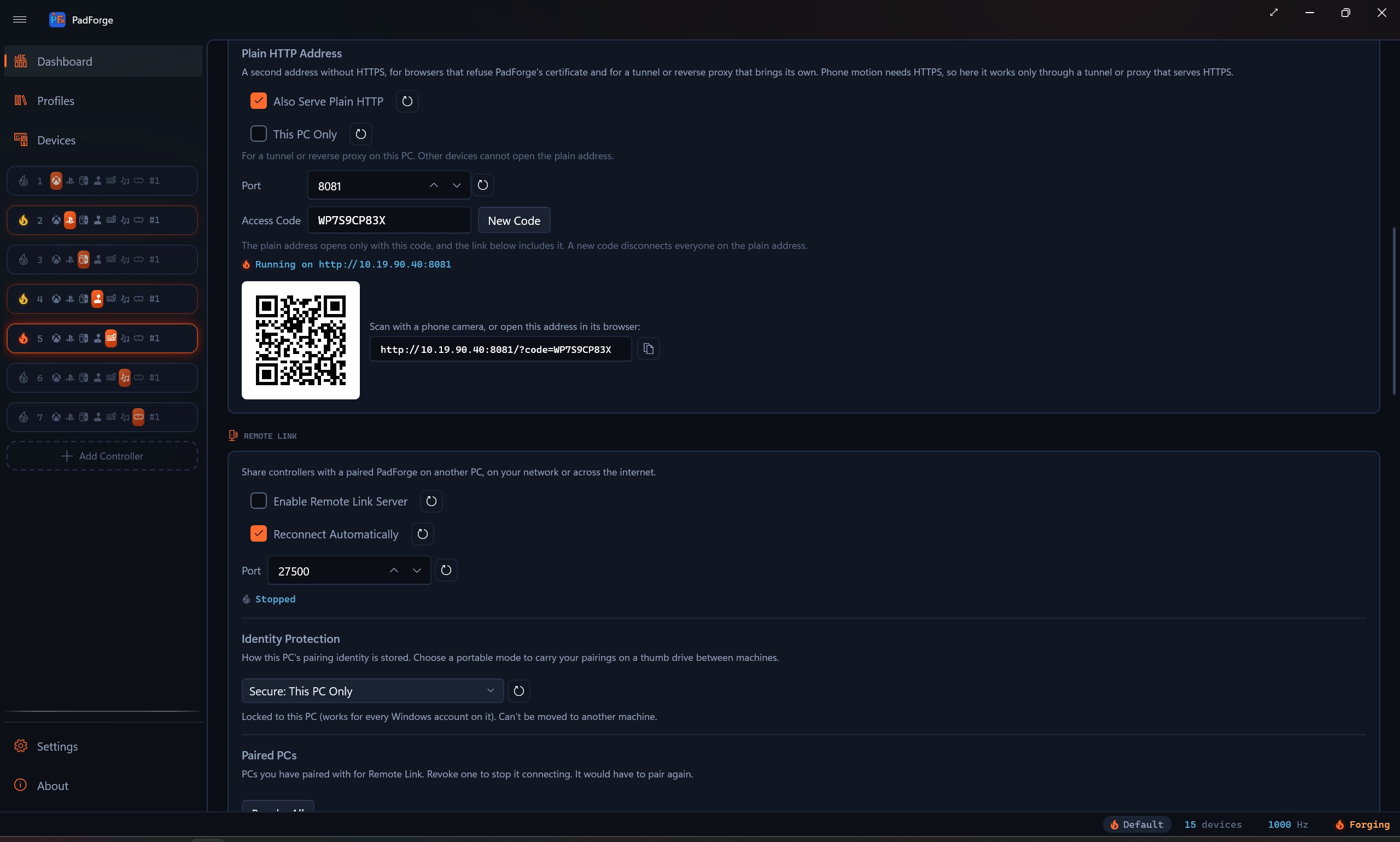Decrease the 27500 port with down arrow

(x=417, y=571)
